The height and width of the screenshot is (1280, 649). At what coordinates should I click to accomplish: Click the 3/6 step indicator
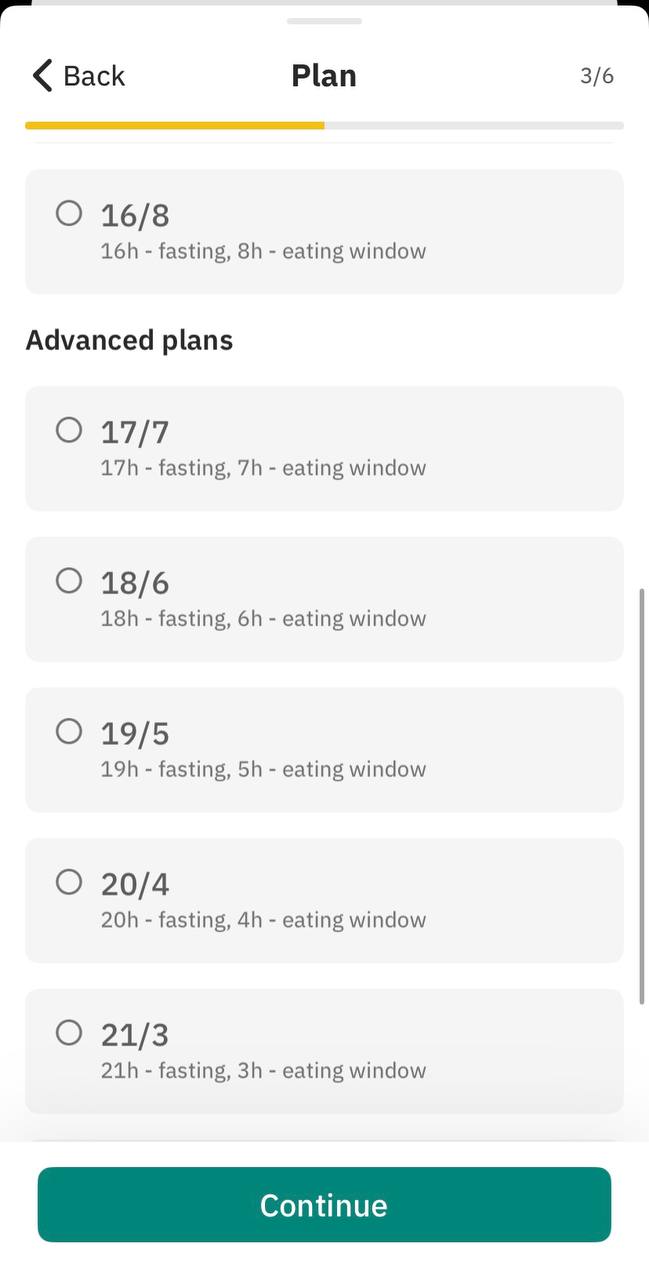coord(597,76)
